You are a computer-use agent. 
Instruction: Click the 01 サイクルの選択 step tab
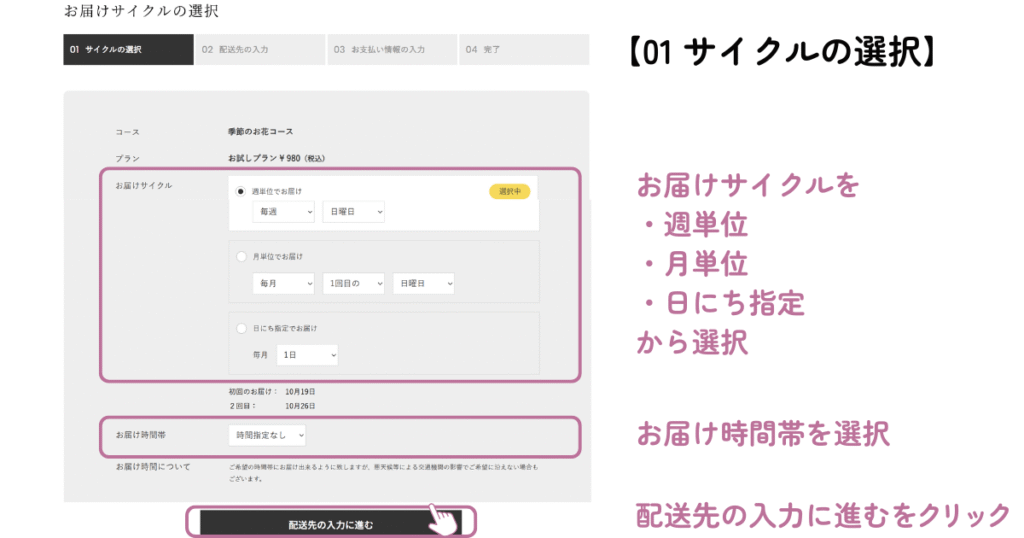pos(128,49)
